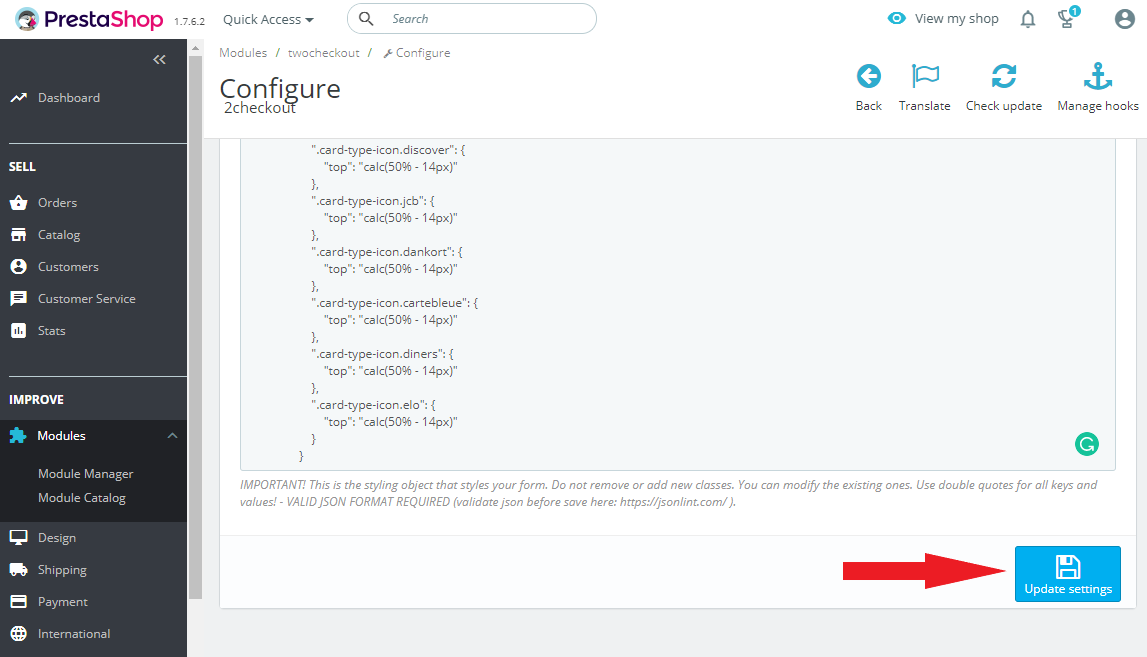Click the search magnifier icon

tap(366, 19)
